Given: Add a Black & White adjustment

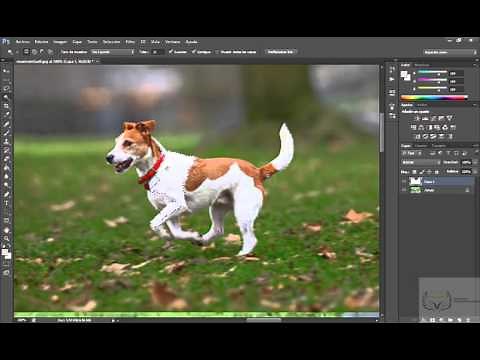Looking at the screenshot, I should coord(429,127).
